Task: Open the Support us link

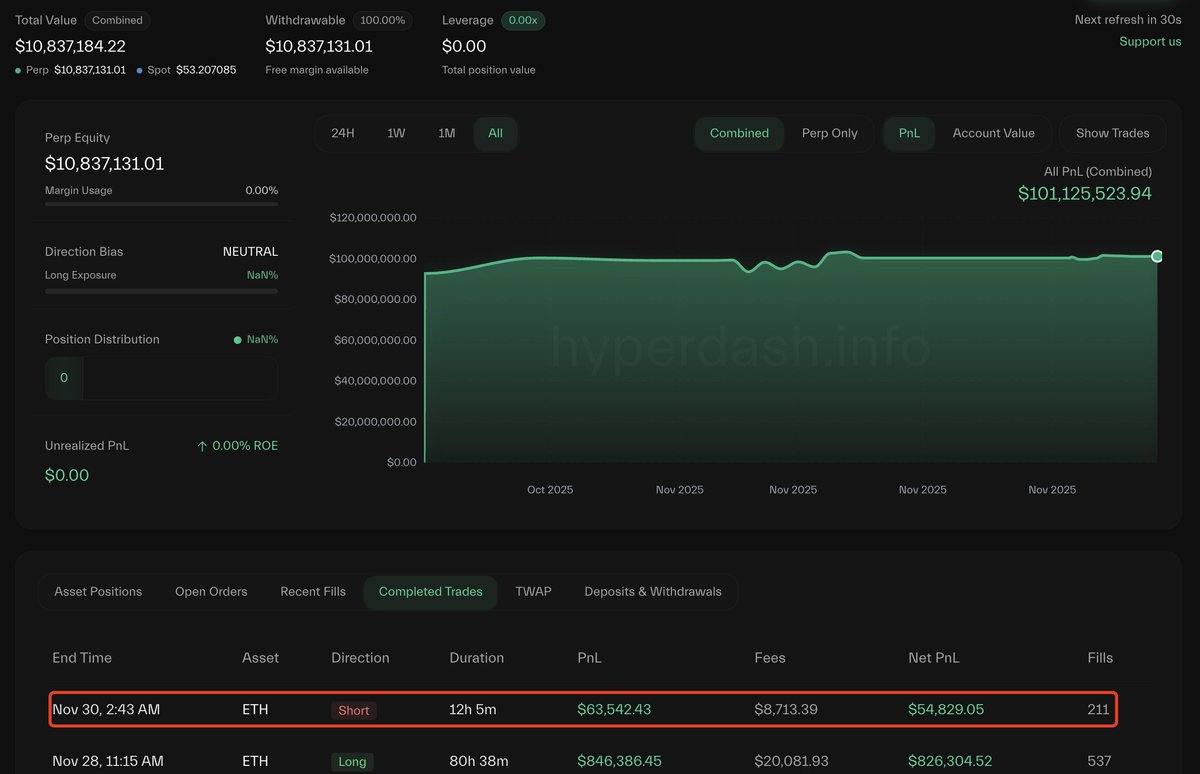Action: [1150, 41]
